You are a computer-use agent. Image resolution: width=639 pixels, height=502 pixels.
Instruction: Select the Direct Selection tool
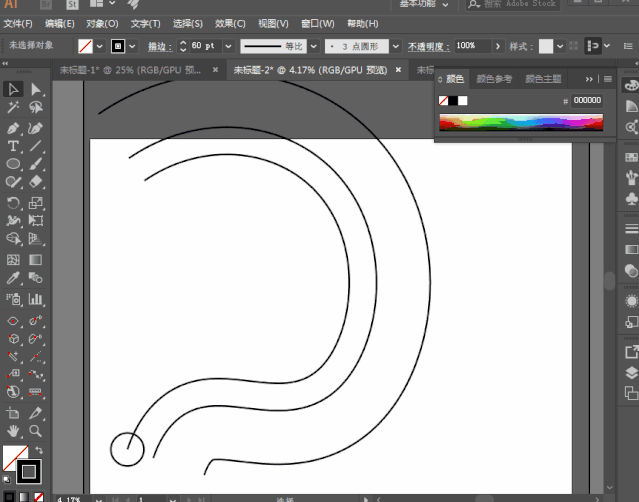(x=35, y=89)
